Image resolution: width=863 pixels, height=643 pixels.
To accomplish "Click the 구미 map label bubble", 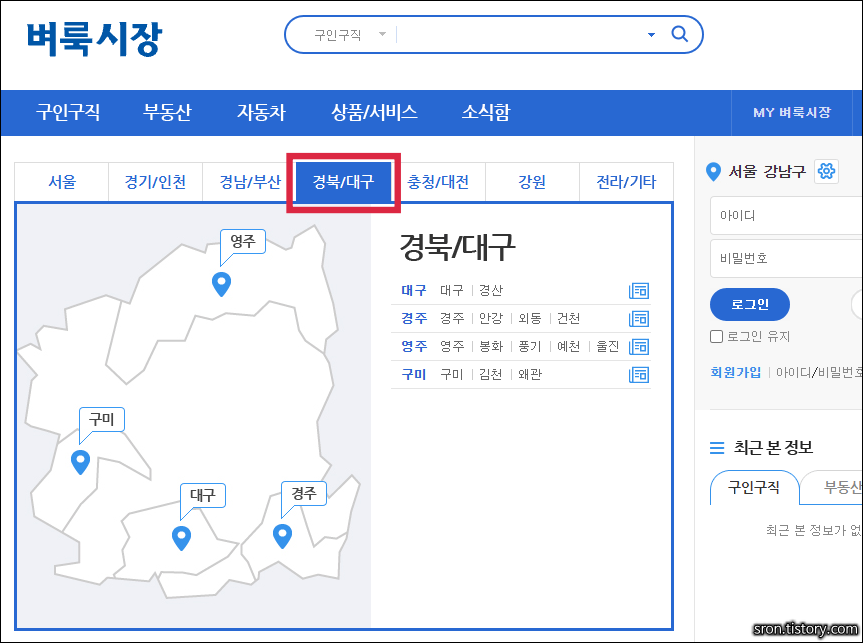I will [x=102, y=419].
